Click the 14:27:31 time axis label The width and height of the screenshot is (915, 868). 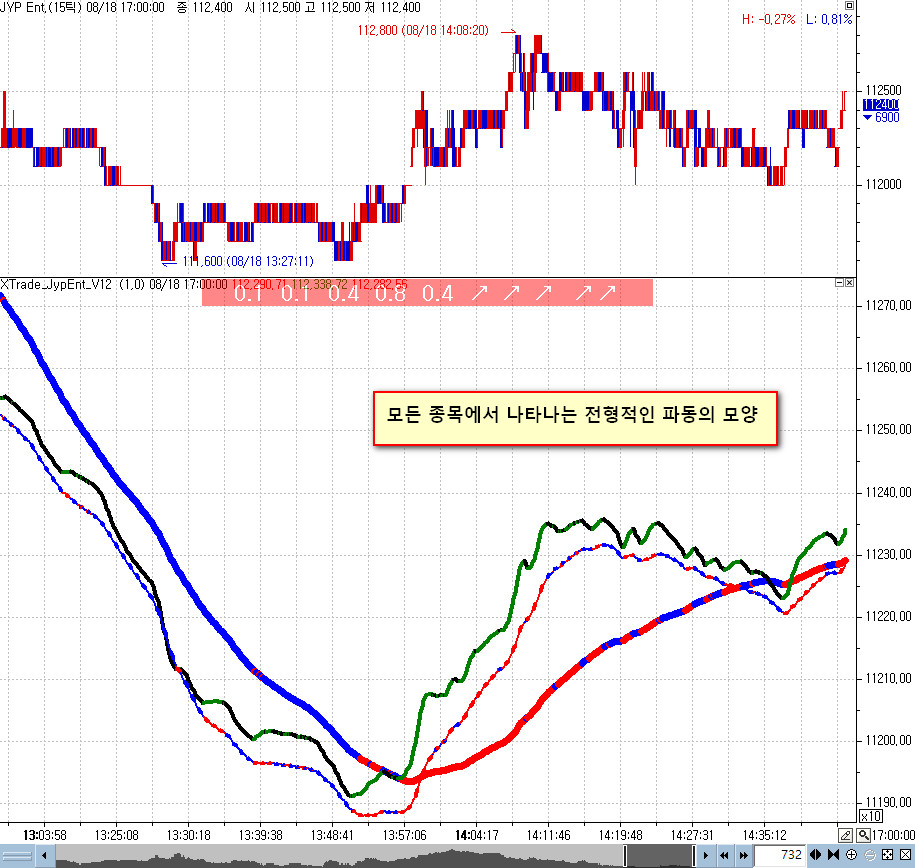coord(692,835)
